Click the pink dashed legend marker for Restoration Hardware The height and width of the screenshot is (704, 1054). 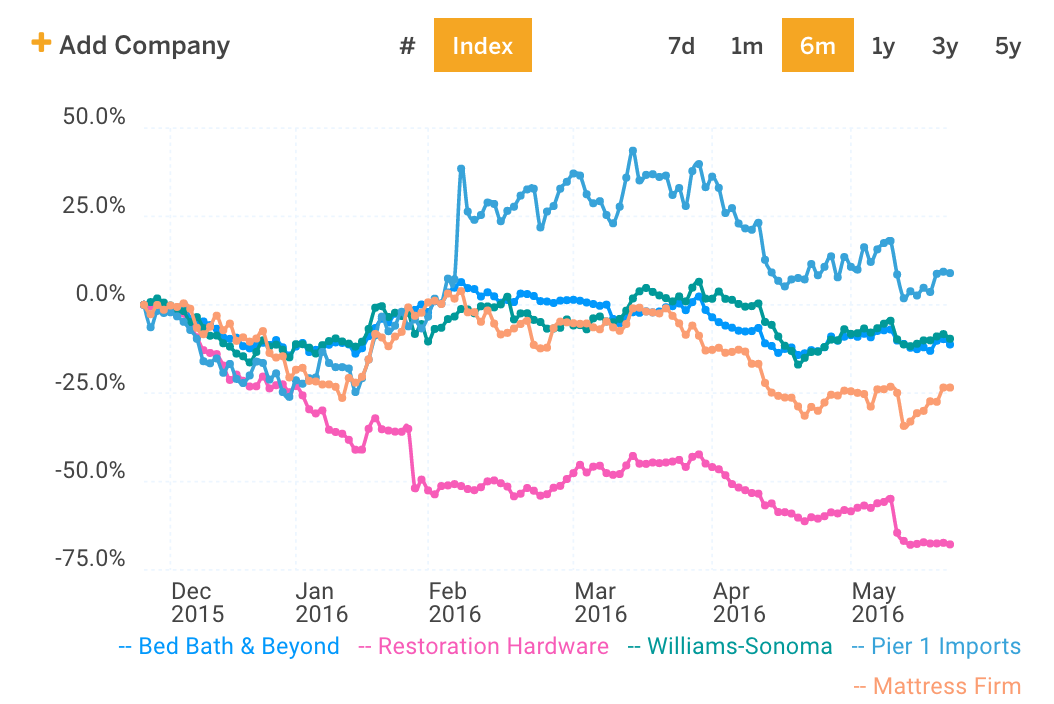(x=363, y=646)
